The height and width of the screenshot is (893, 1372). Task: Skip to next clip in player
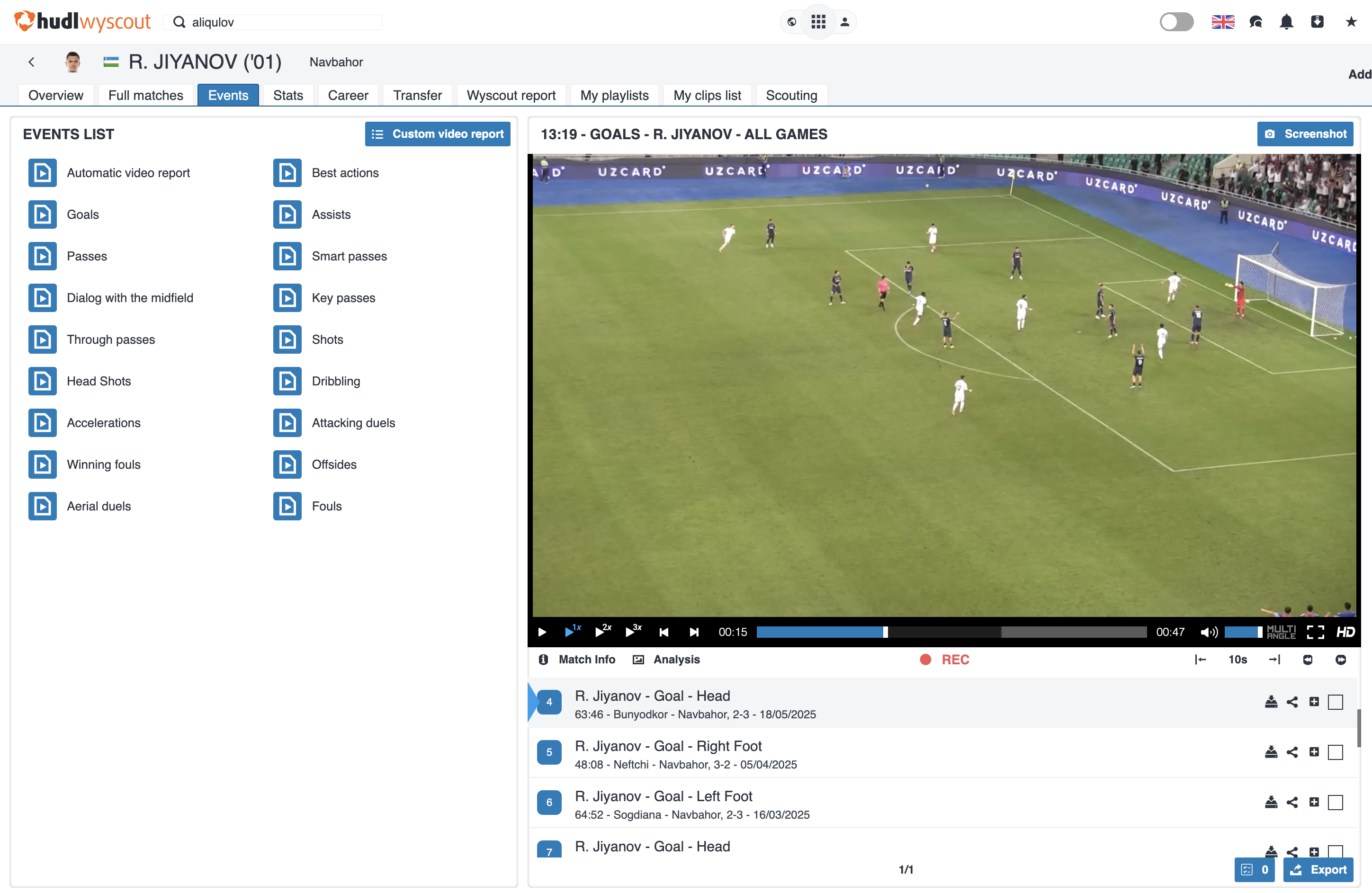click(694, 632)
